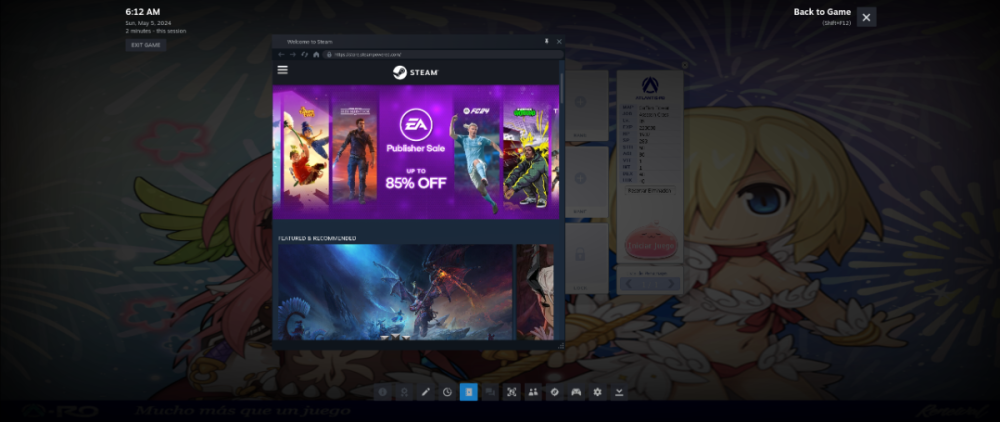Open Notes with the pencil icon
1000x422 pixels.
pyautogui.click(x=425, y=393)
